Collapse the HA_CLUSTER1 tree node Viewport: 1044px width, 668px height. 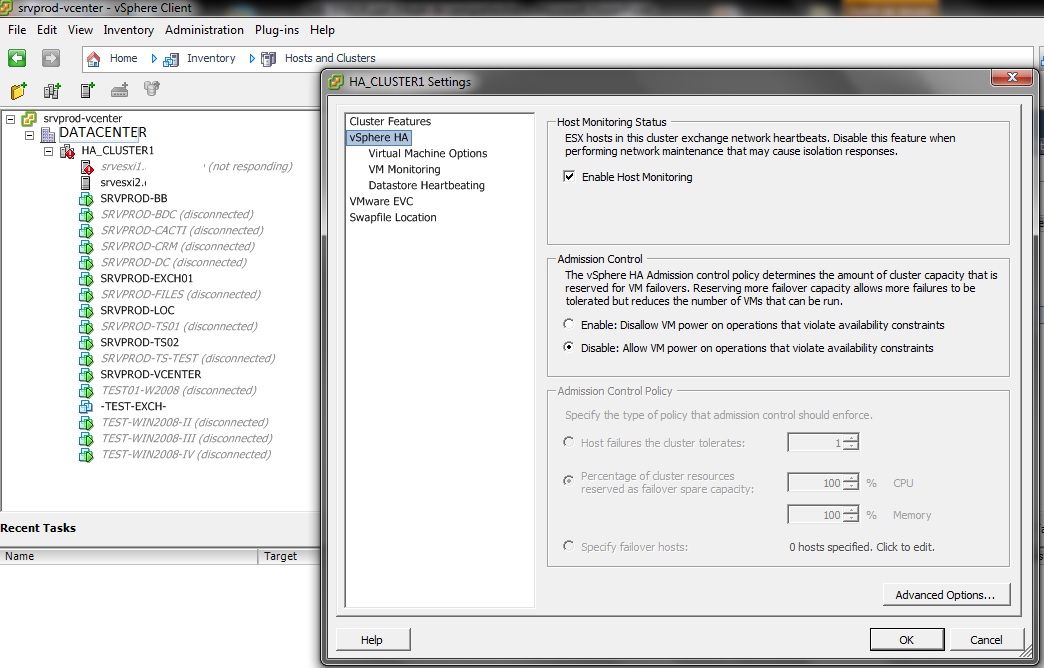point(49,151)
